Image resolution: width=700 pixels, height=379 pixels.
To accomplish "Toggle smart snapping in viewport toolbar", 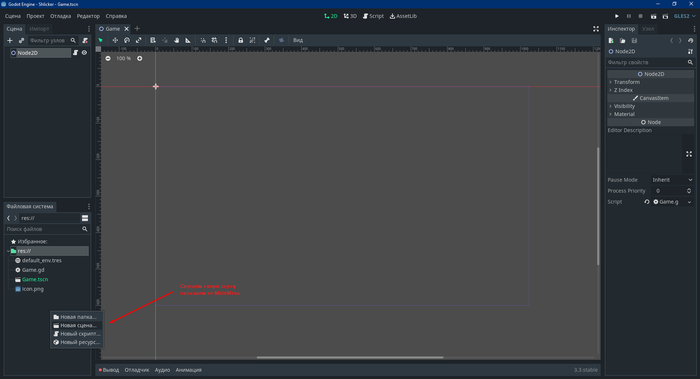I will (x=203, y=40).
